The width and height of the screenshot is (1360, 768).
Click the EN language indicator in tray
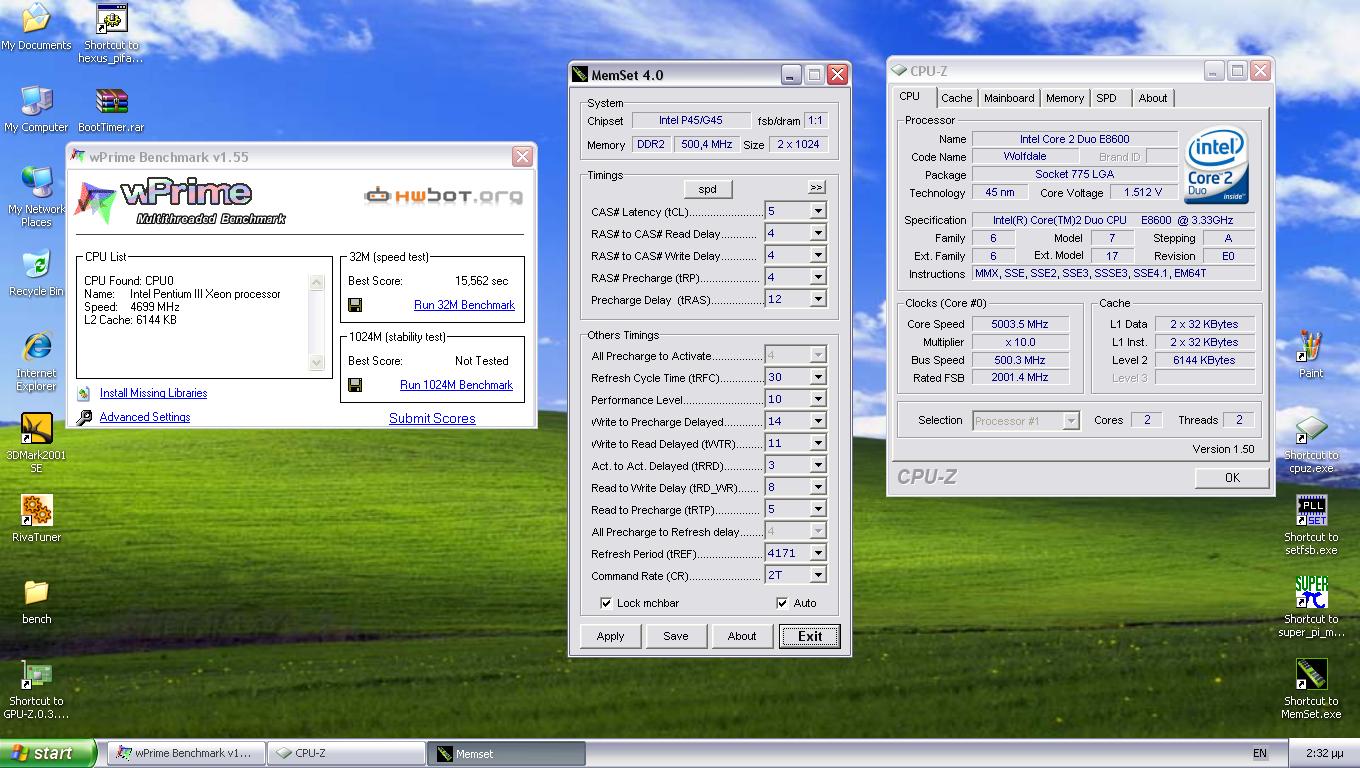click(x=1260, y=753)
